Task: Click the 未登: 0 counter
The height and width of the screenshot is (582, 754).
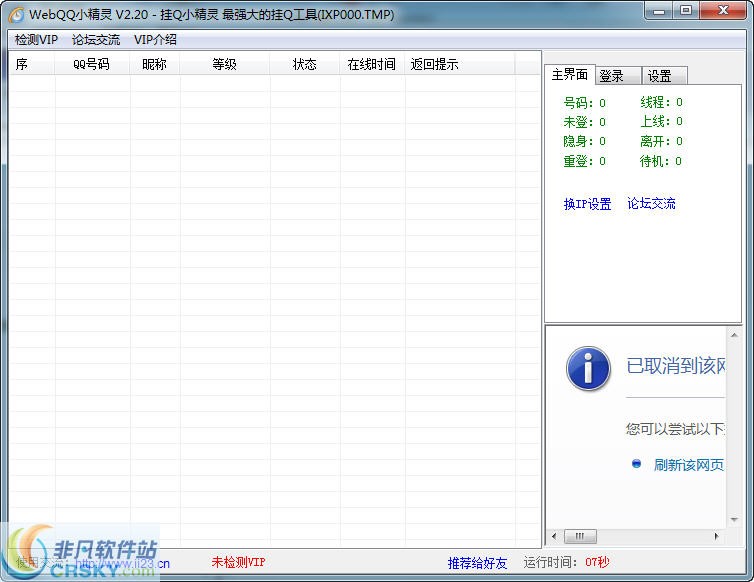Action: pos(585,122)
